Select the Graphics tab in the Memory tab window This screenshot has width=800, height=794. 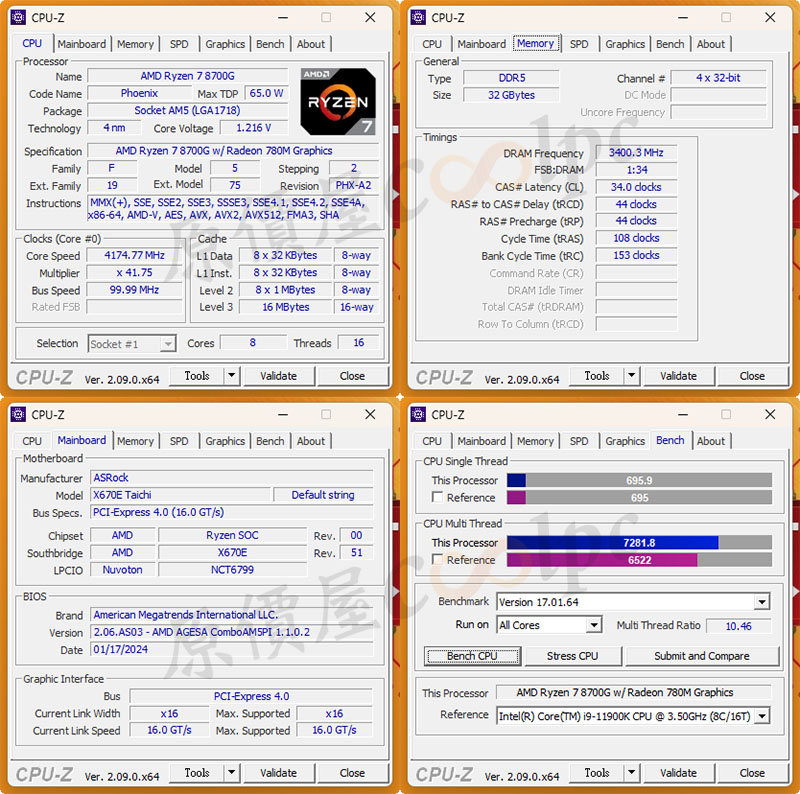coord(625,44)
